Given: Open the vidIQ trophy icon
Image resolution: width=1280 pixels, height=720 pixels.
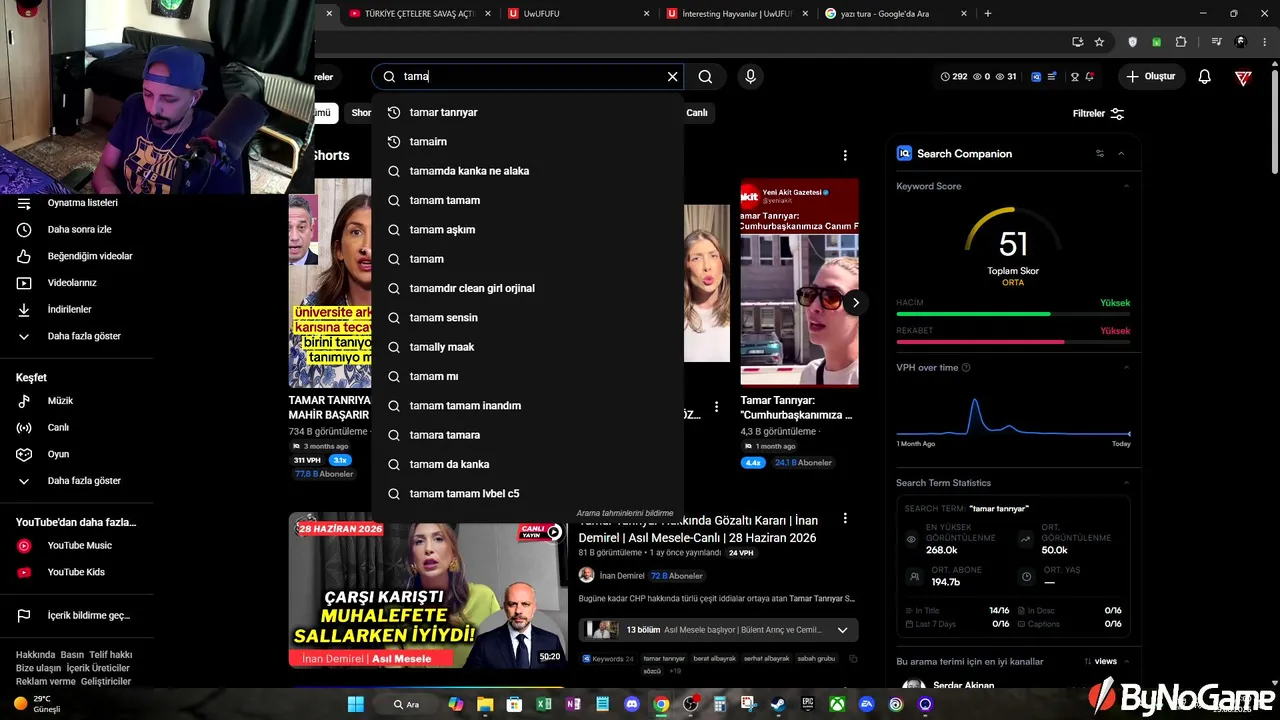Looking at the screenshot, I should pos(1074,77).
